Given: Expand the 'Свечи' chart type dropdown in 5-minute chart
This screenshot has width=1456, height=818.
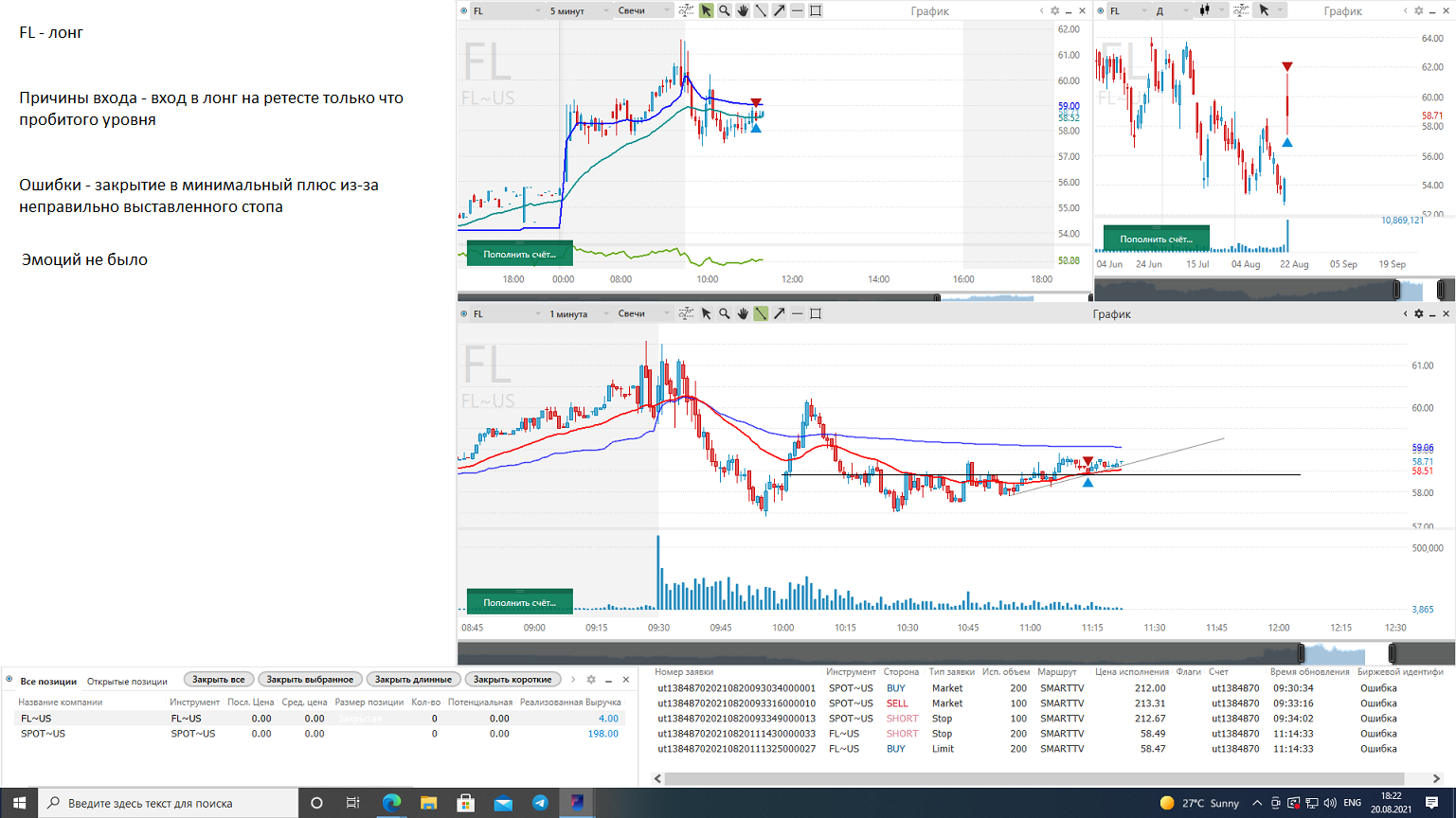Looking at the screenshot, I should coord(642,10).
